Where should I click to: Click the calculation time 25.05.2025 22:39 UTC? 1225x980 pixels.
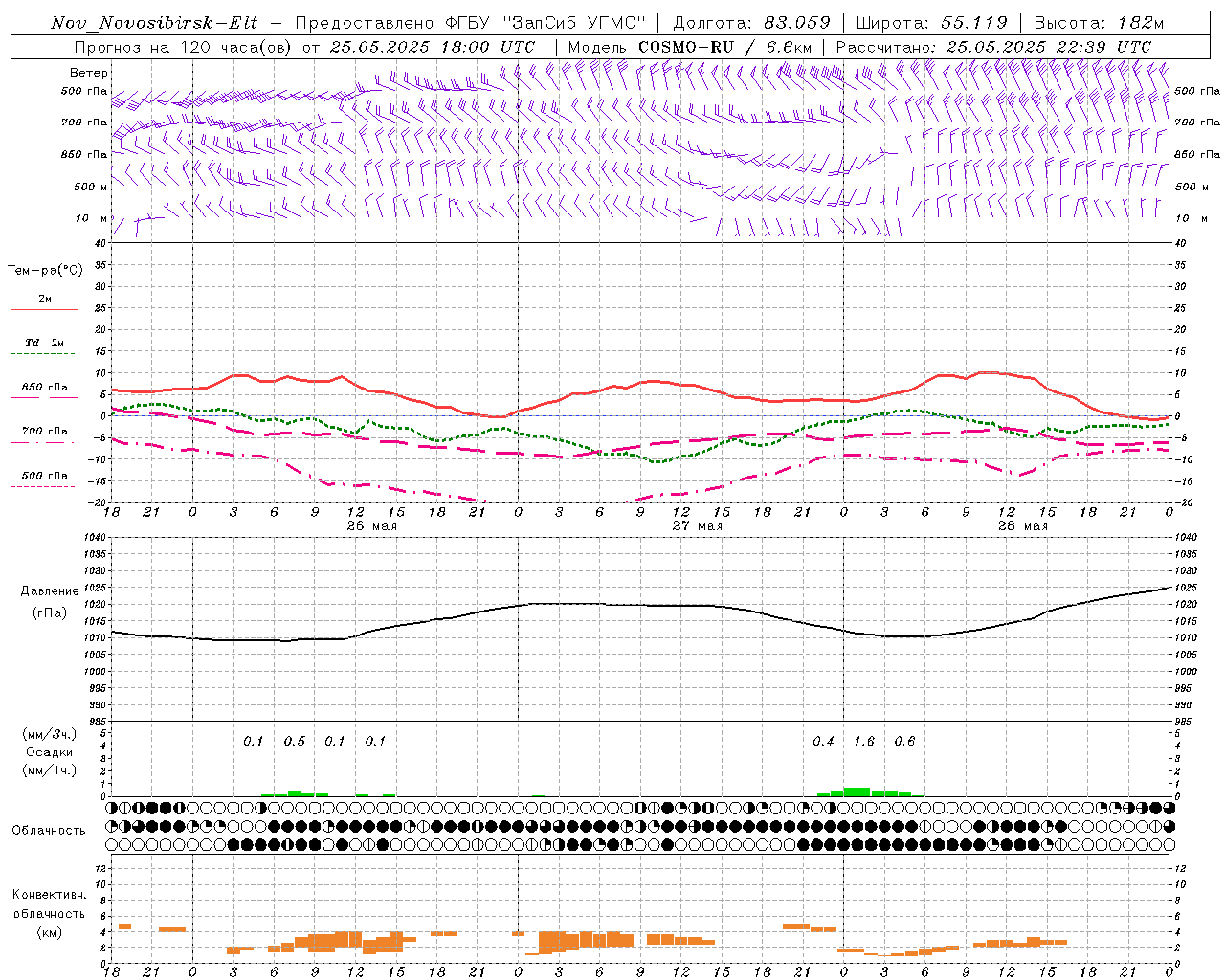[x=1049, y=47]
